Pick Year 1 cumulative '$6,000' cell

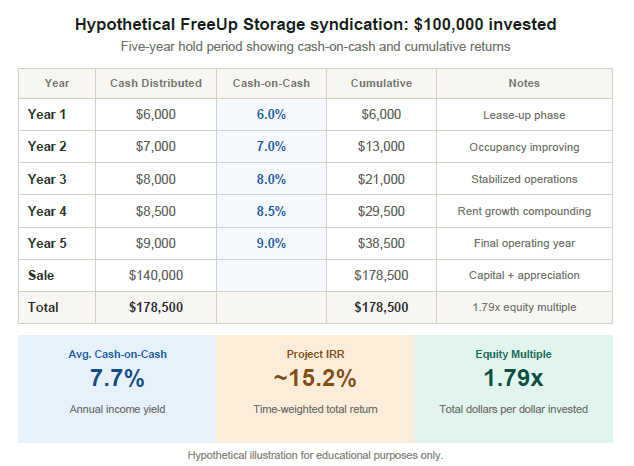[x=381, y=114]
